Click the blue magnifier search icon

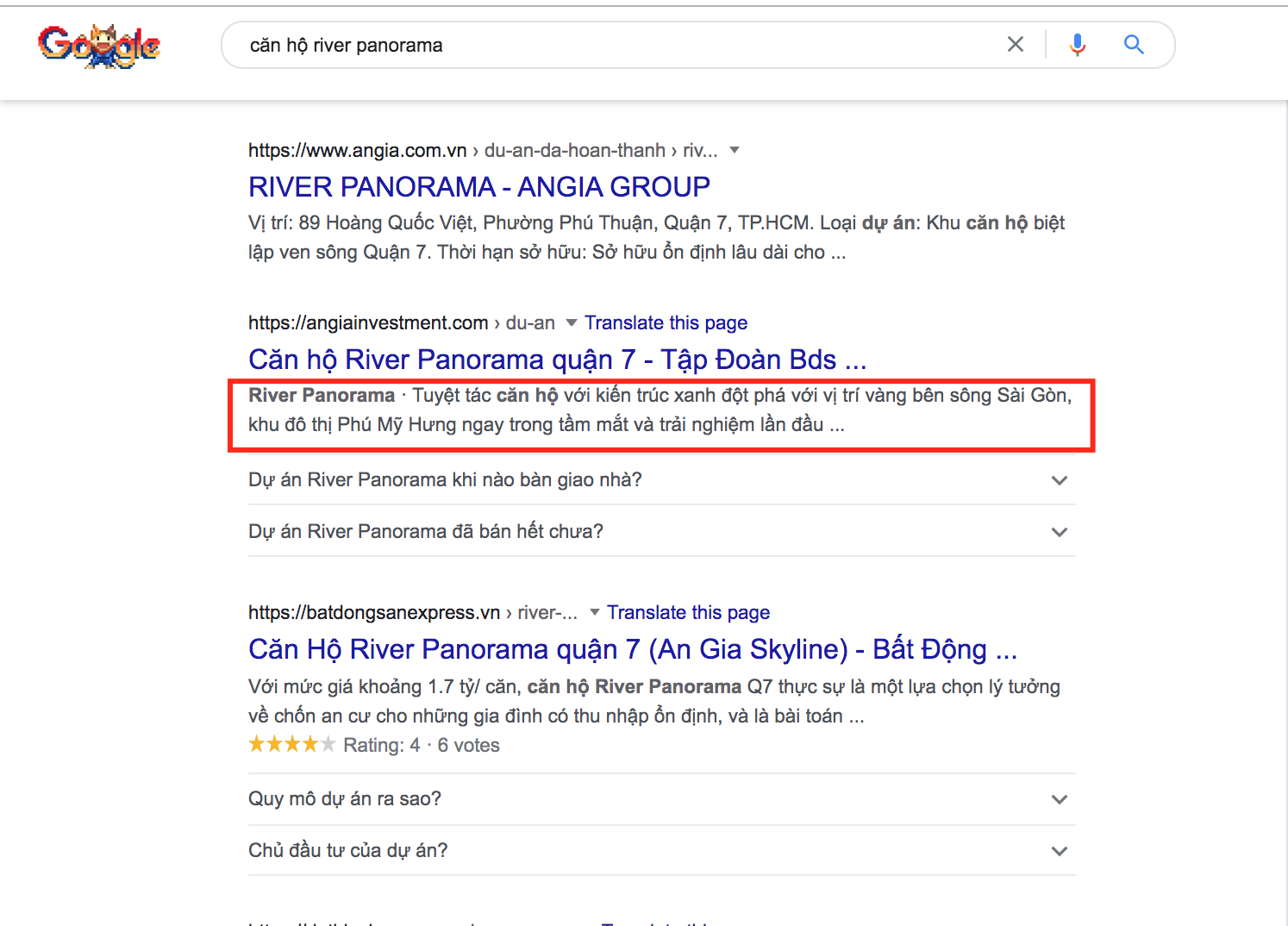pos(1134,45)
